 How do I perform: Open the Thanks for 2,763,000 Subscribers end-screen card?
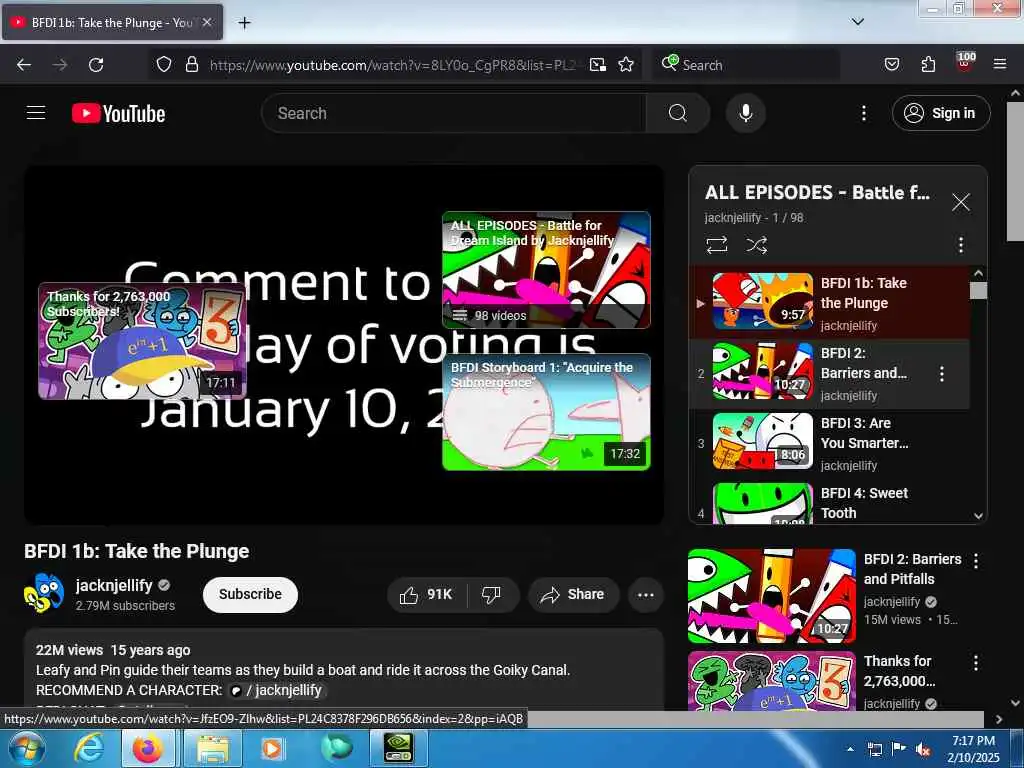click(142, 340)
